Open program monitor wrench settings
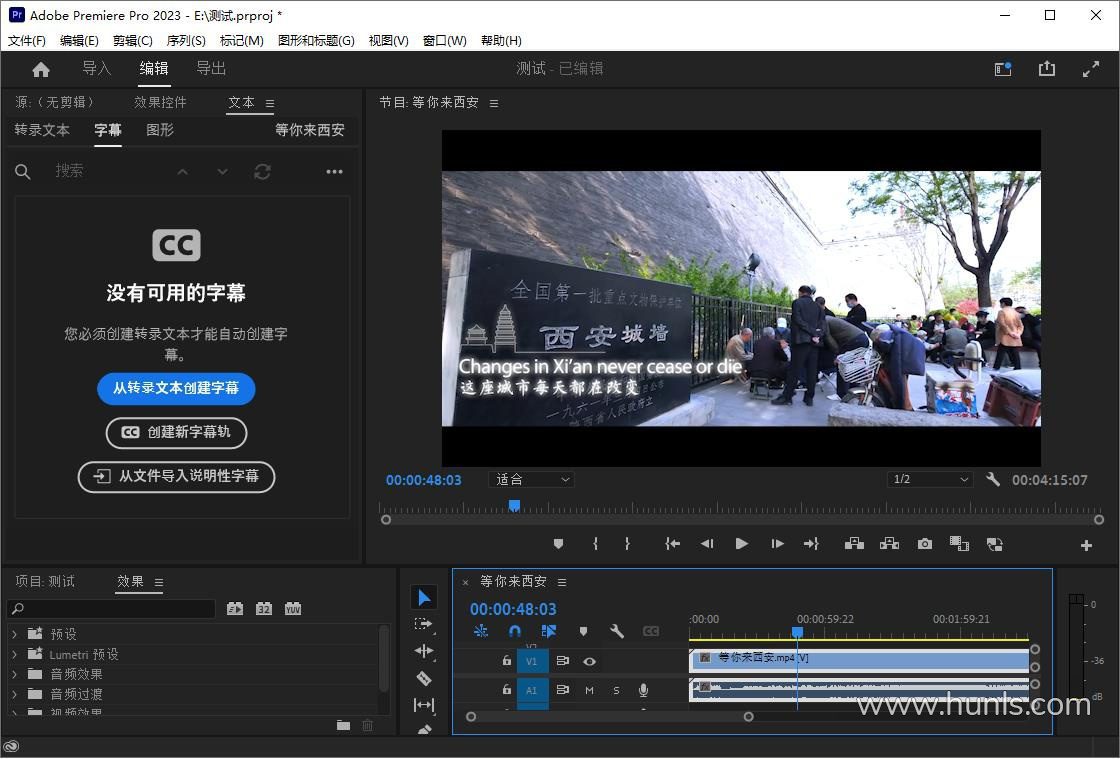The width and height of the screenshot is (1120, 759). pos(993,480)
